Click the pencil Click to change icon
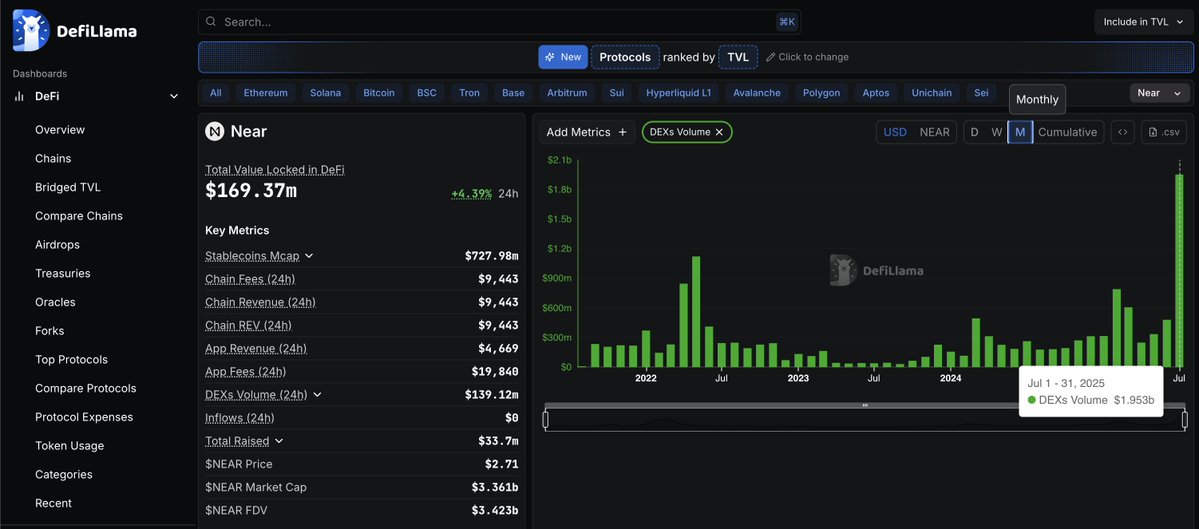This screenshot has width=1199, height=529. [771, 57]
